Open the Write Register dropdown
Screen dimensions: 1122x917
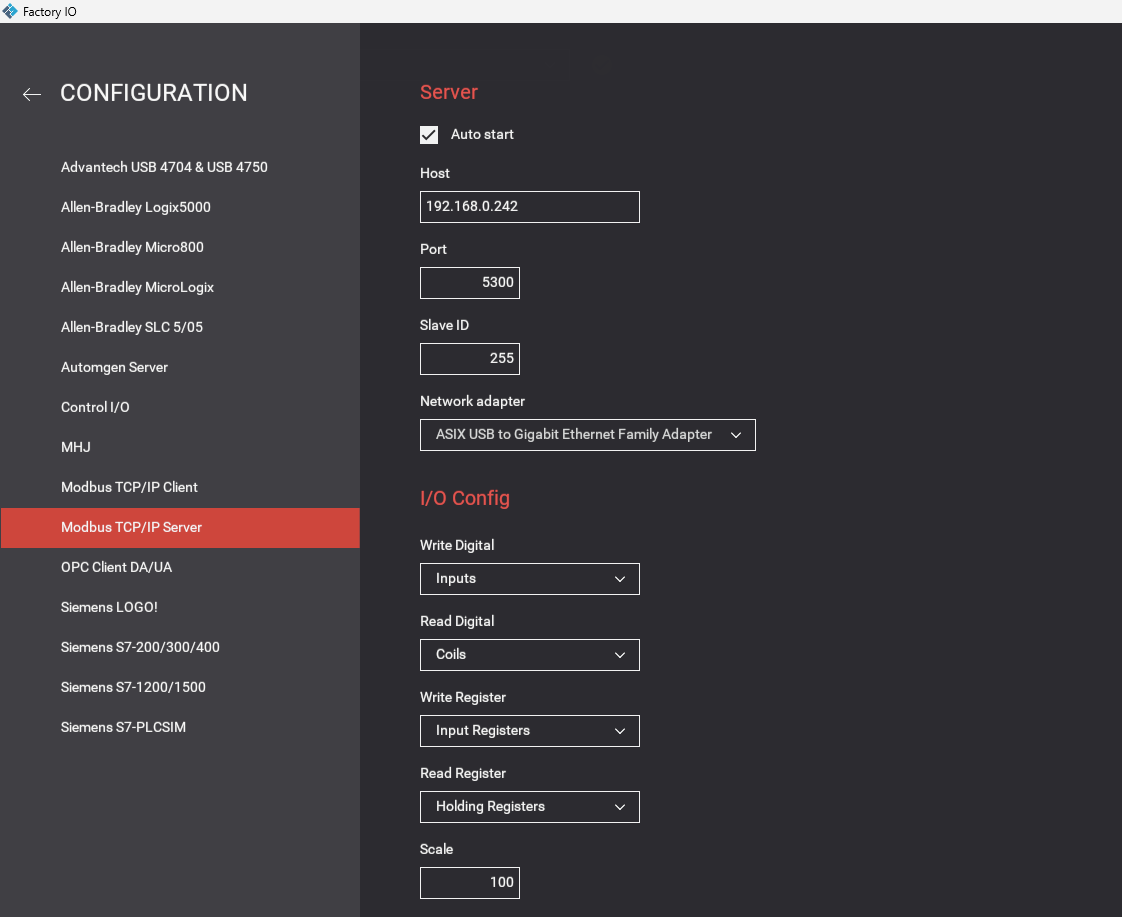point(530,730)
